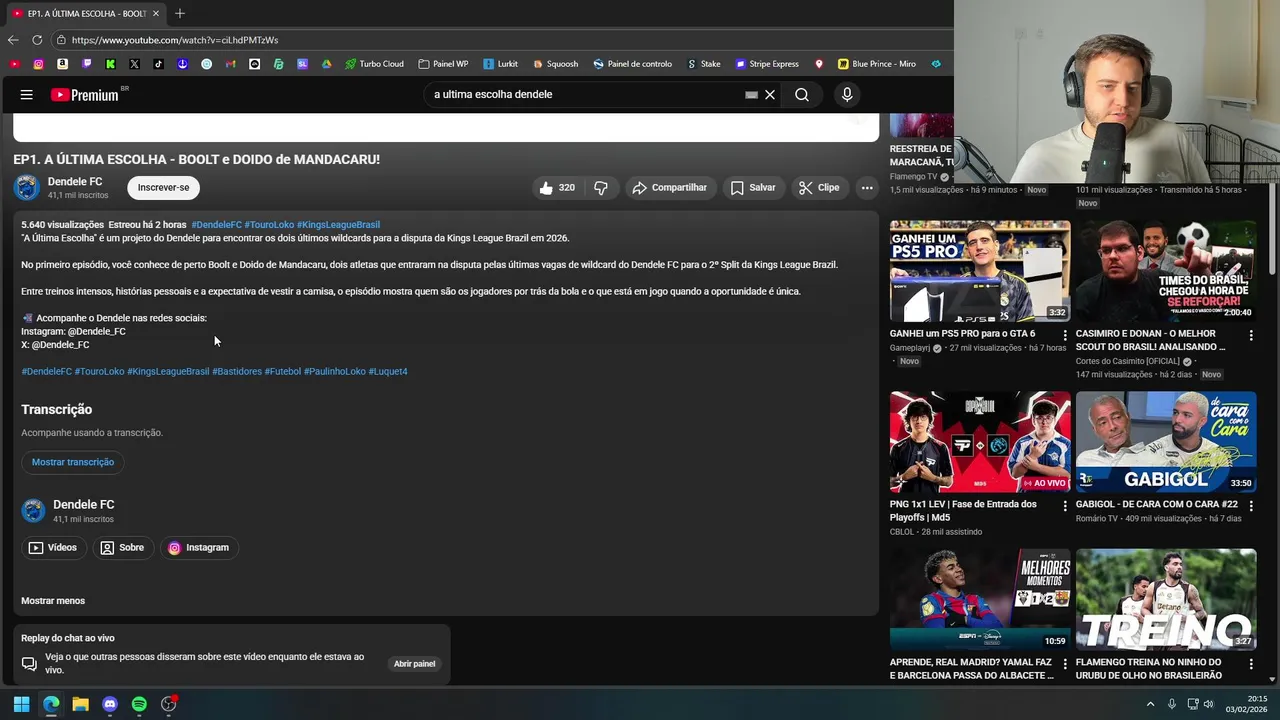Go to YouTube Premium home logo

[85, 95]
